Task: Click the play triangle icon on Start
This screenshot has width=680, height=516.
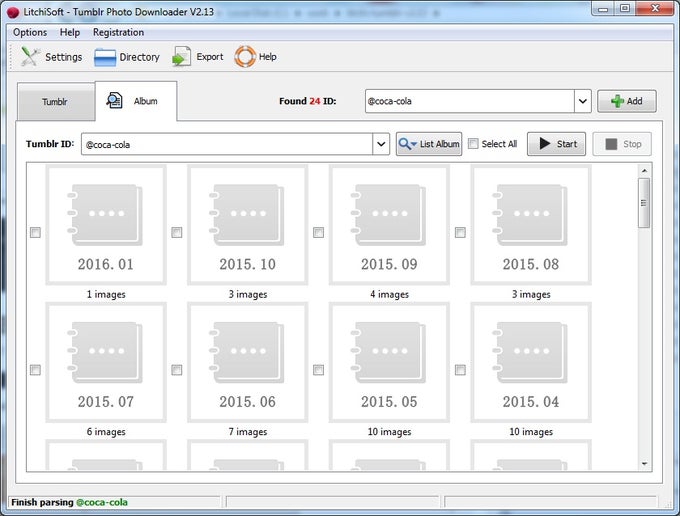Action: point(545,144)
